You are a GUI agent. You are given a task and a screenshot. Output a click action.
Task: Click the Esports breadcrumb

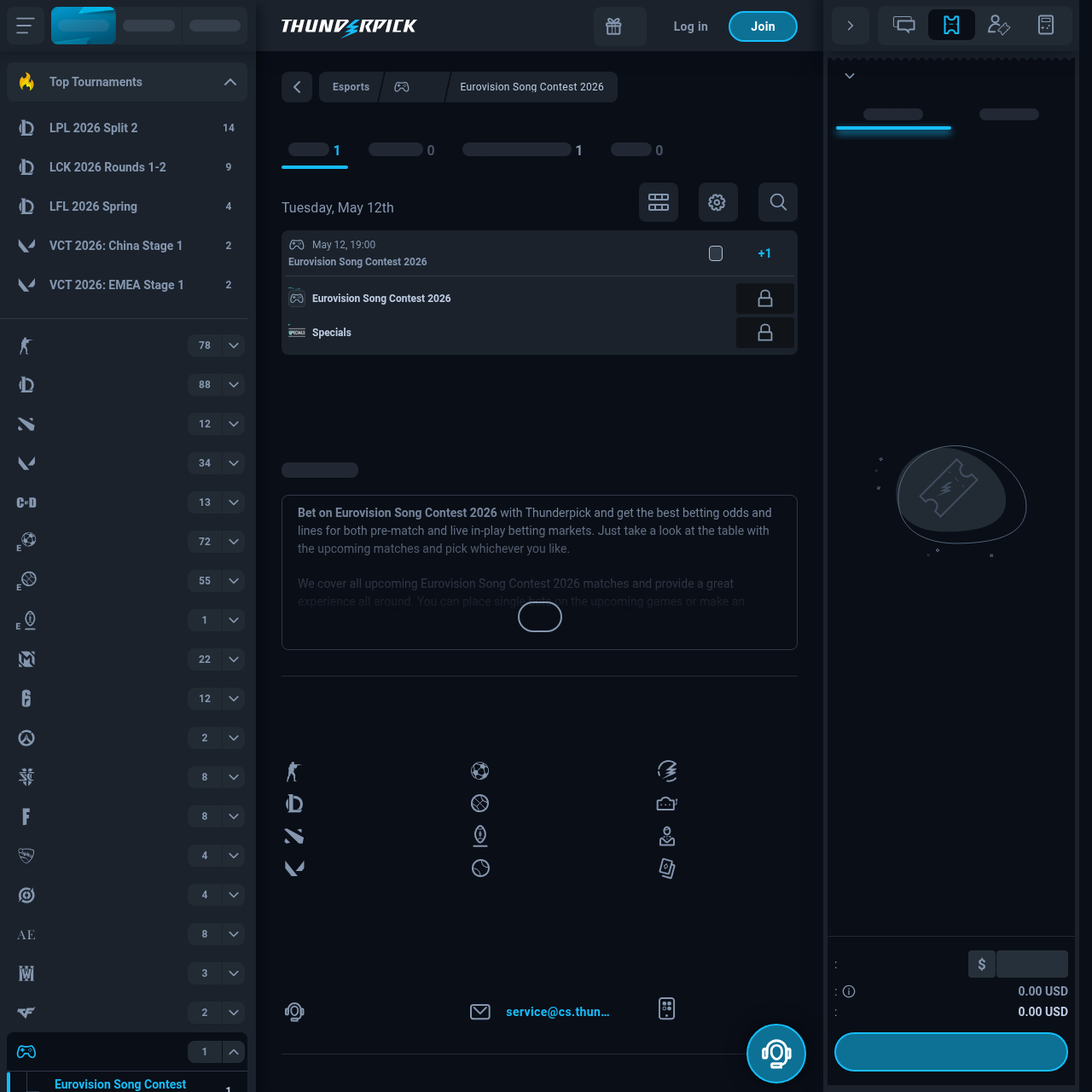[351, 87]
